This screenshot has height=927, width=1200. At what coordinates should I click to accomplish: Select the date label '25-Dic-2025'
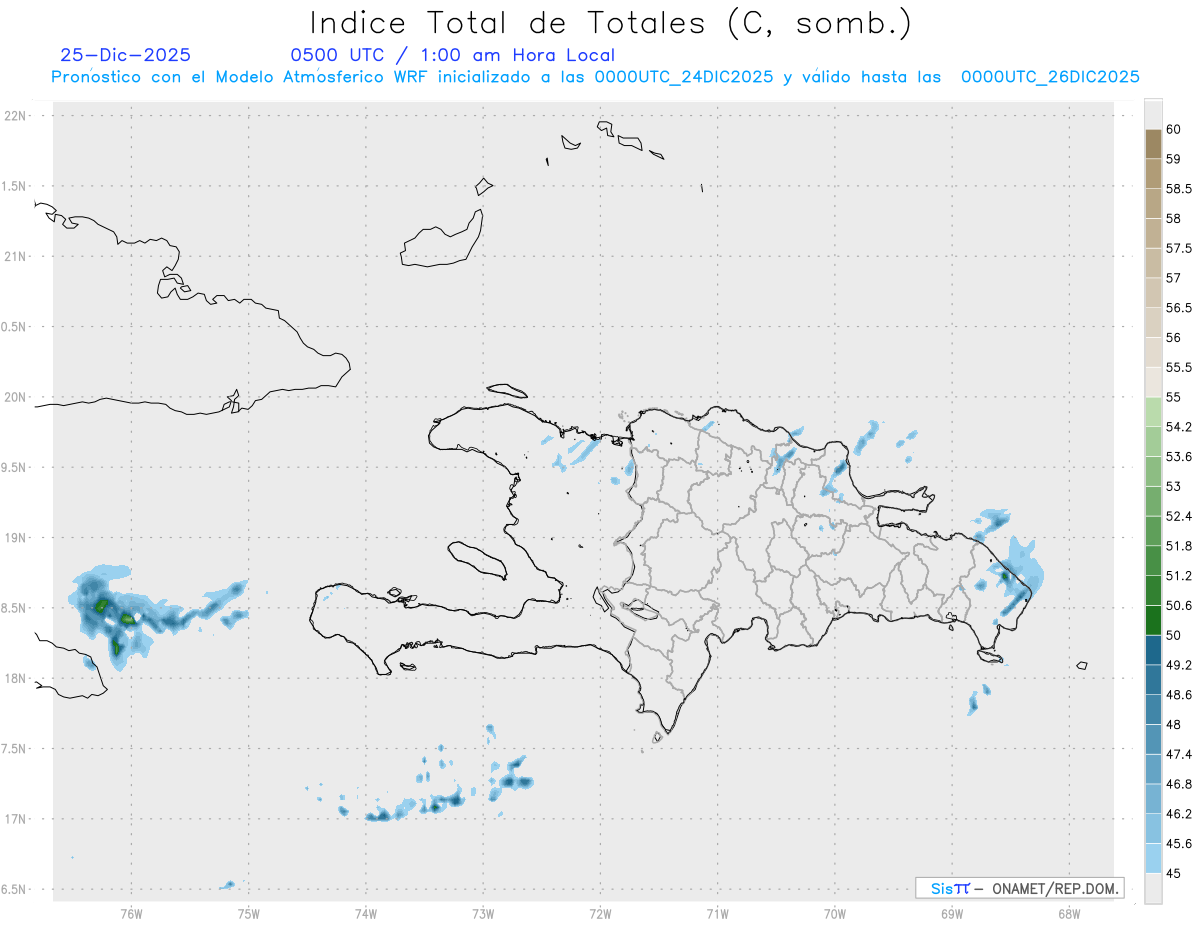tap(125, 55)
